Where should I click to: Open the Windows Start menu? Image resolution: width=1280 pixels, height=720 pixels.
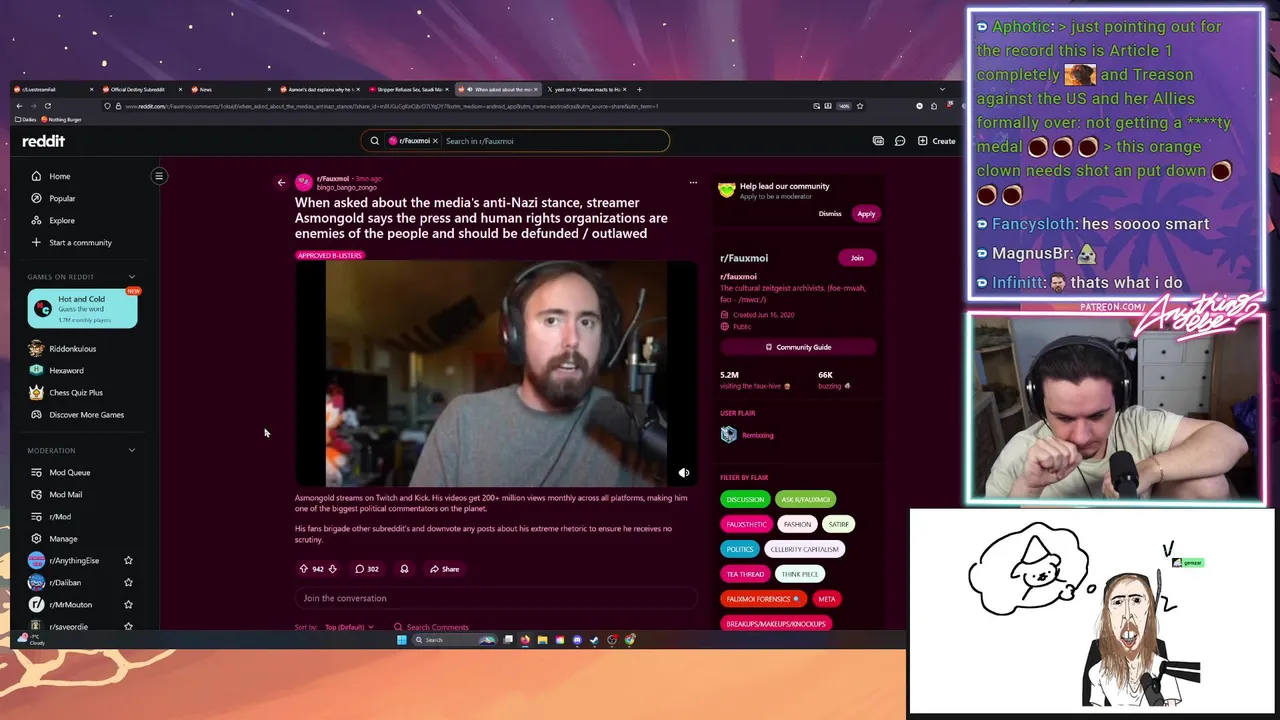click(401, 640)
